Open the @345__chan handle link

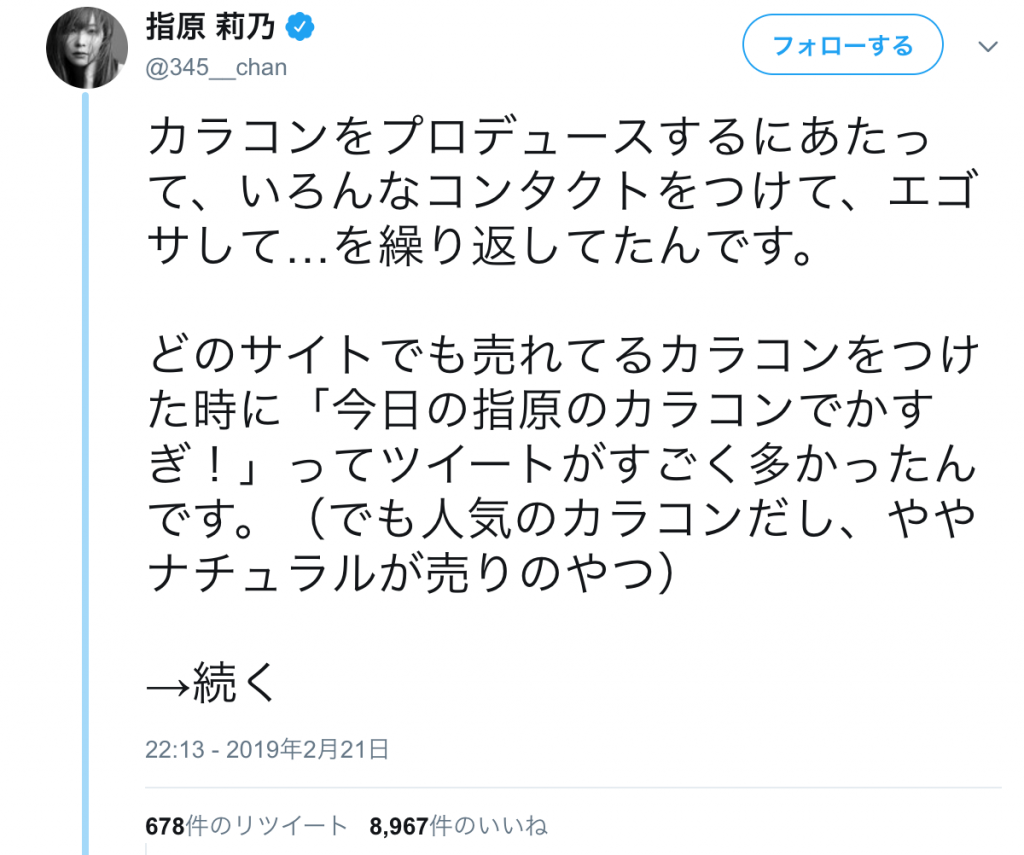coord(217,67)
